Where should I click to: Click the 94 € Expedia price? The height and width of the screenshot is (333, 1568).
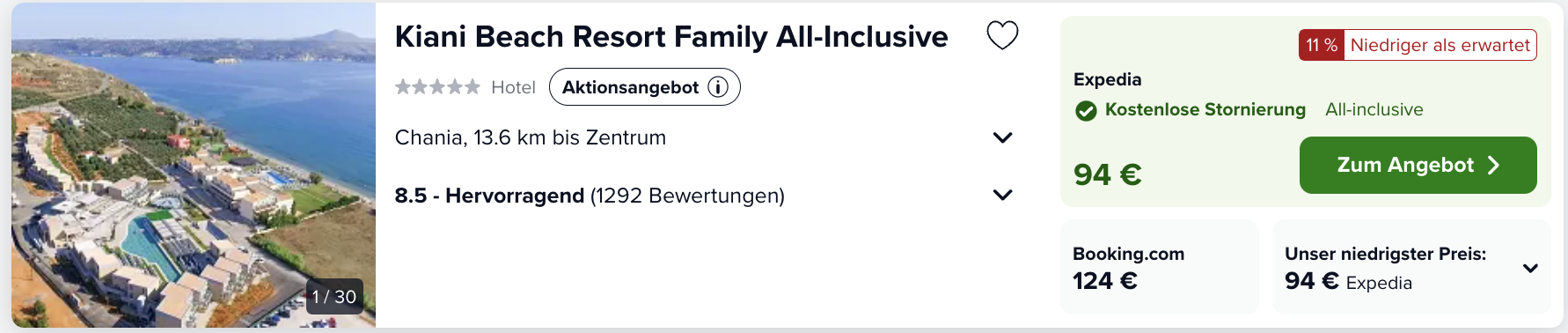click(1107, 174)
